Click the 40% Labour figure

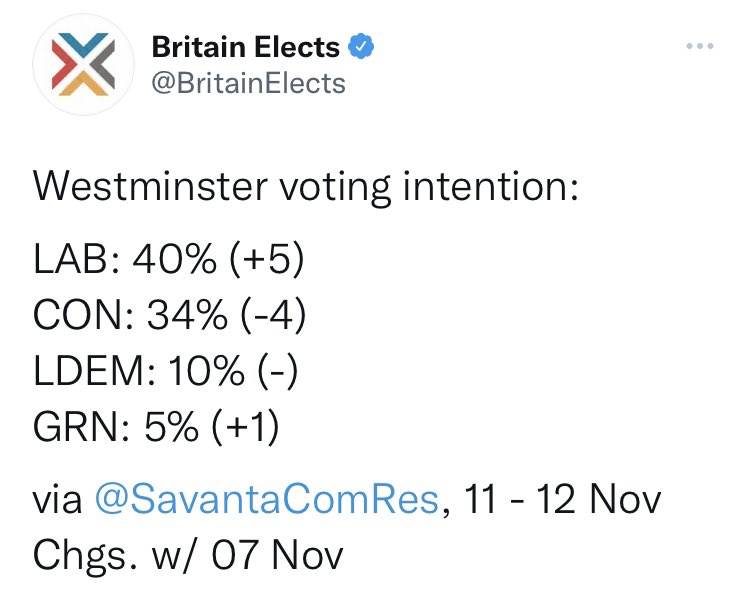(x=175, y=259)
